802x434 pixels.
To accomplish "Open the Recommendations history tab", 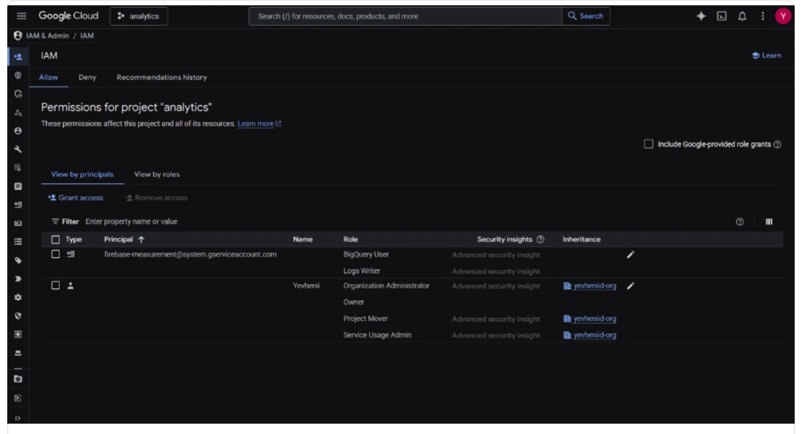I will [162, 77].
